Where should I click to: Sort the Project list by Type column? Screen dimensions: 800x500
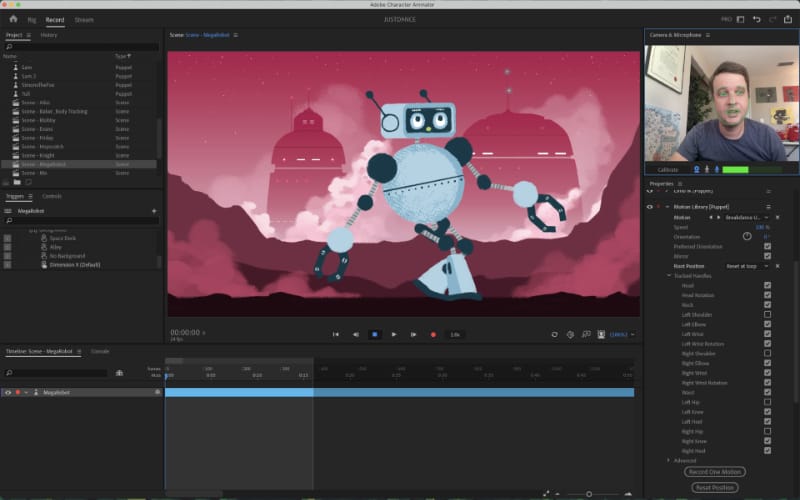122,56
